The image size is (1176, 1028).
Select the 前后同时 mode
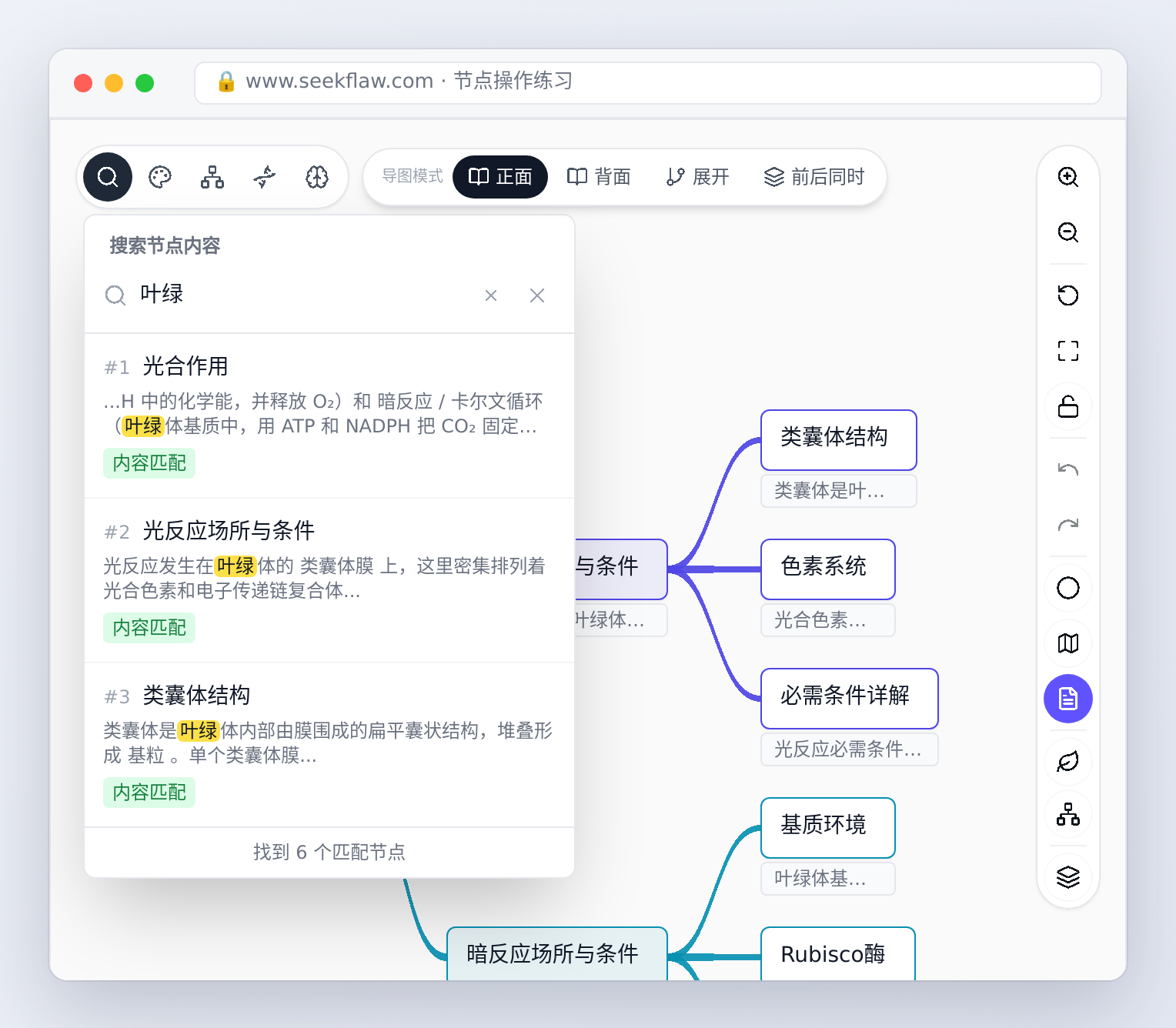[814, 177]
